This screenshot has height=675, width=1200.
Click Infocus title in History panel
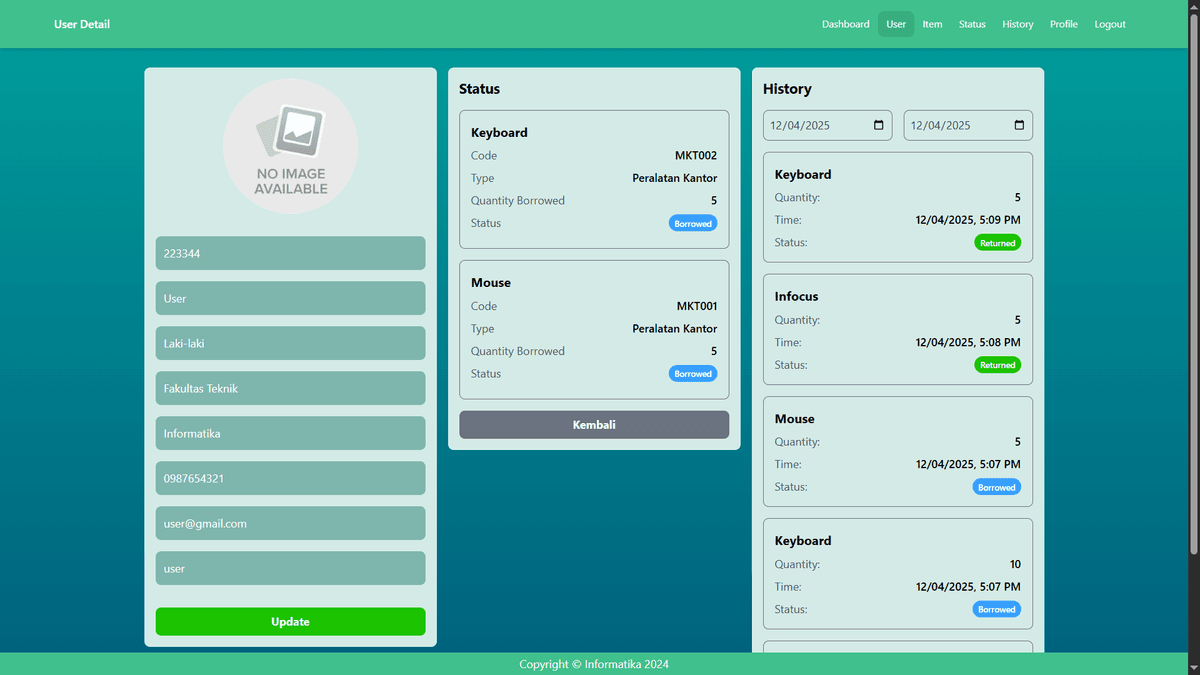(797, 297)
